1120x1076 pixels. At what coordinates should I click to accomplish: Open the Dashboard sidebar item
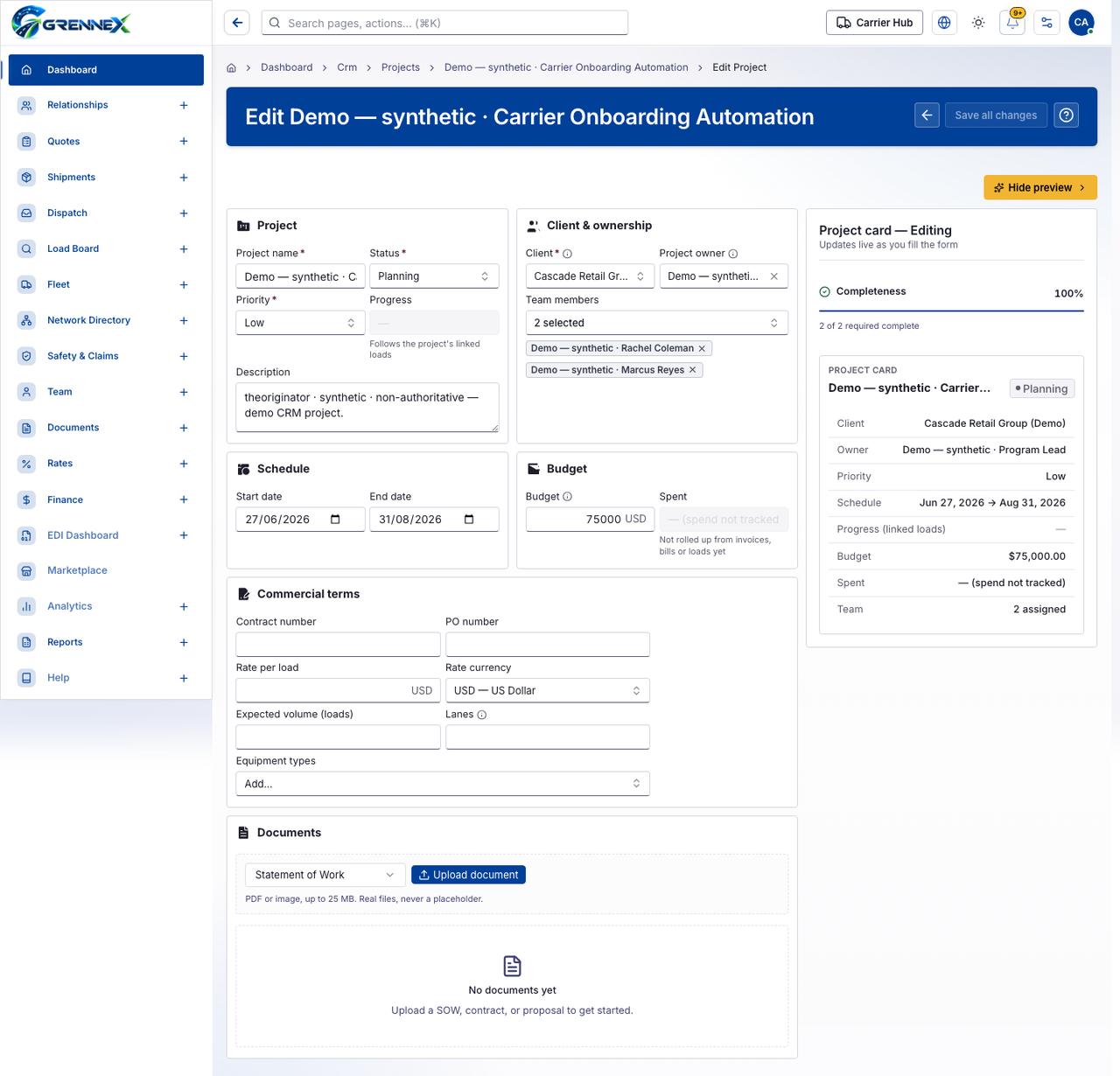tap(106, 70)
